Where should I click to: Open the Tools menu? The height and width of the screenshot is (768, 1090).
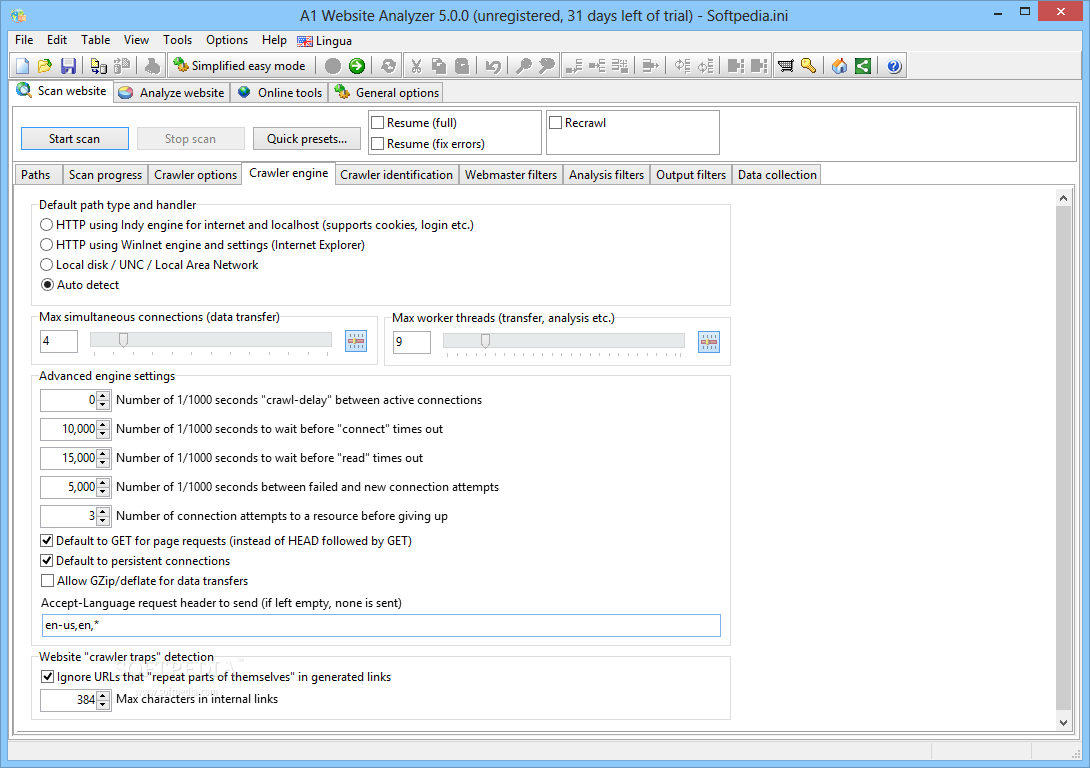[x=177, y=40]
